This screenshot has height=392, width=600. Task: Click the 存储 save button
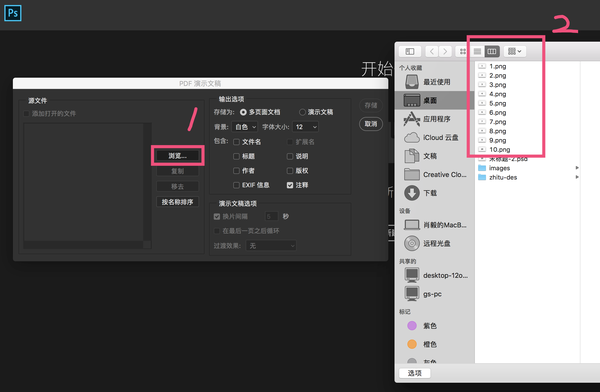click(371, 105)
